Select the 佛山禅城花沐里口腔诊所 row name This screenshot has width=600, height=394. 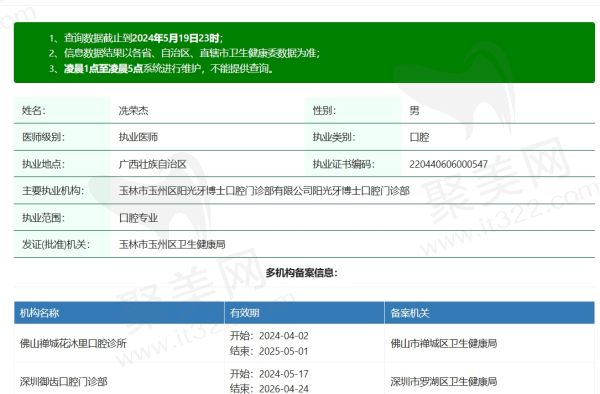73,344
